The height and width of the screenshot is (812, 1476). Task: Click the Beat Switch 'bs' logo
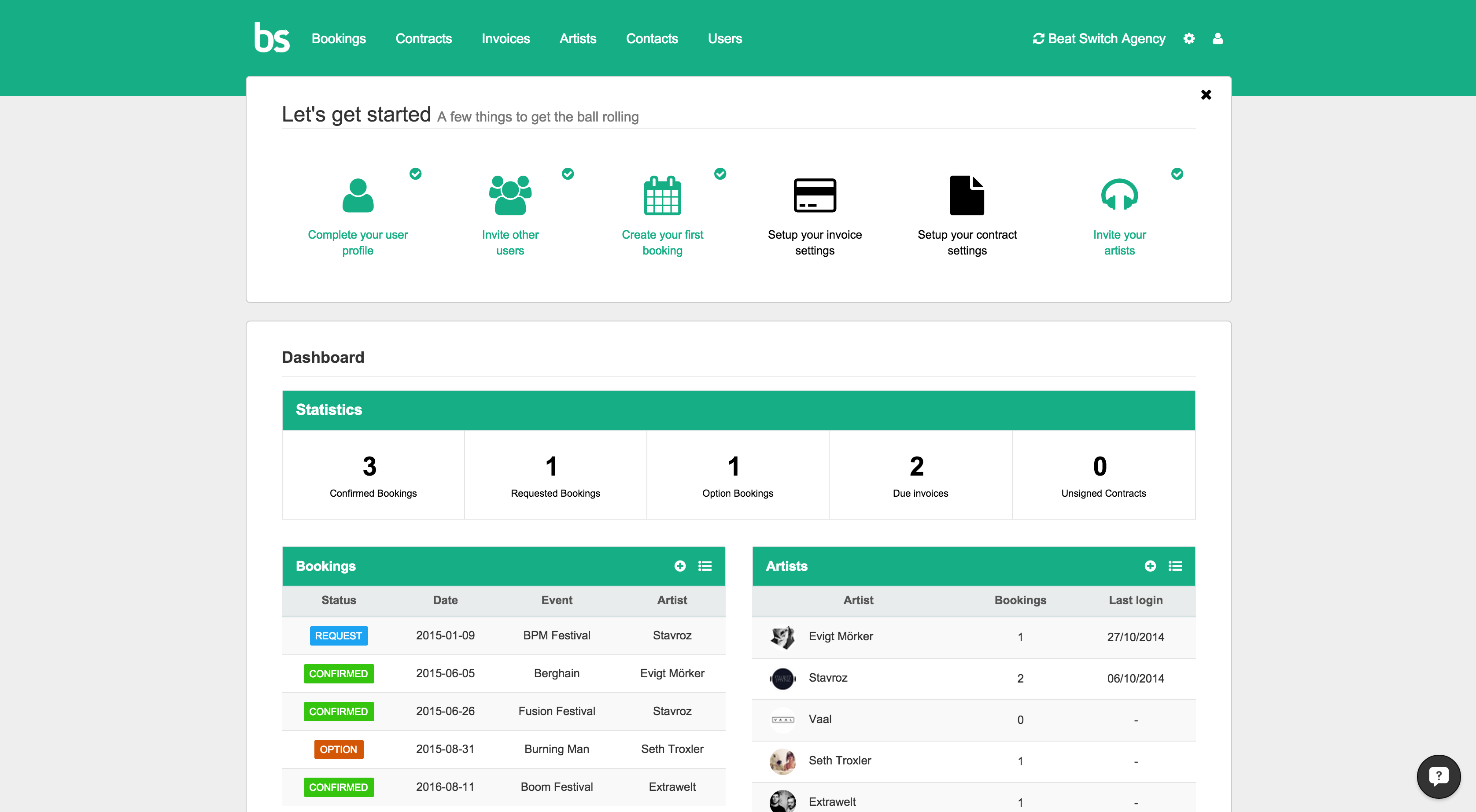(x=272, y=38)
